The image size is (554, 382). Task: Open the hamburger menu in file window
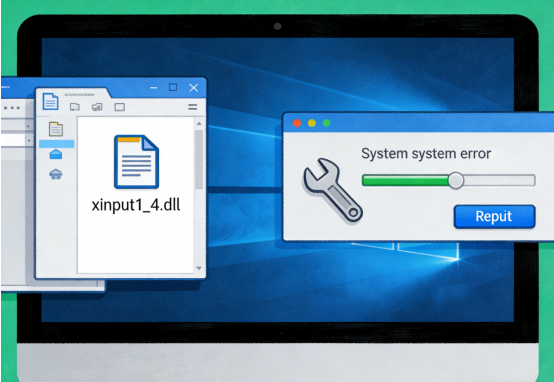click(x=193, y=107)
